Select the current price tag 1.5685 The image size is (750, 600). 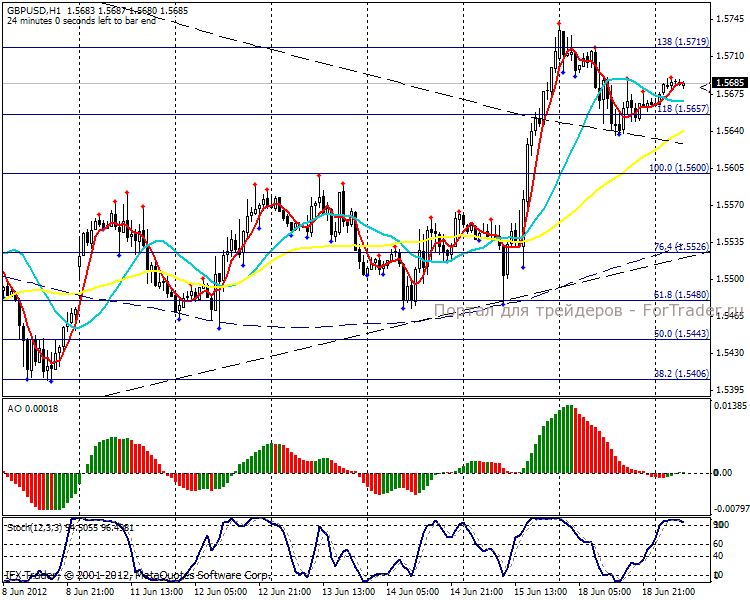(x=731, y=83)
